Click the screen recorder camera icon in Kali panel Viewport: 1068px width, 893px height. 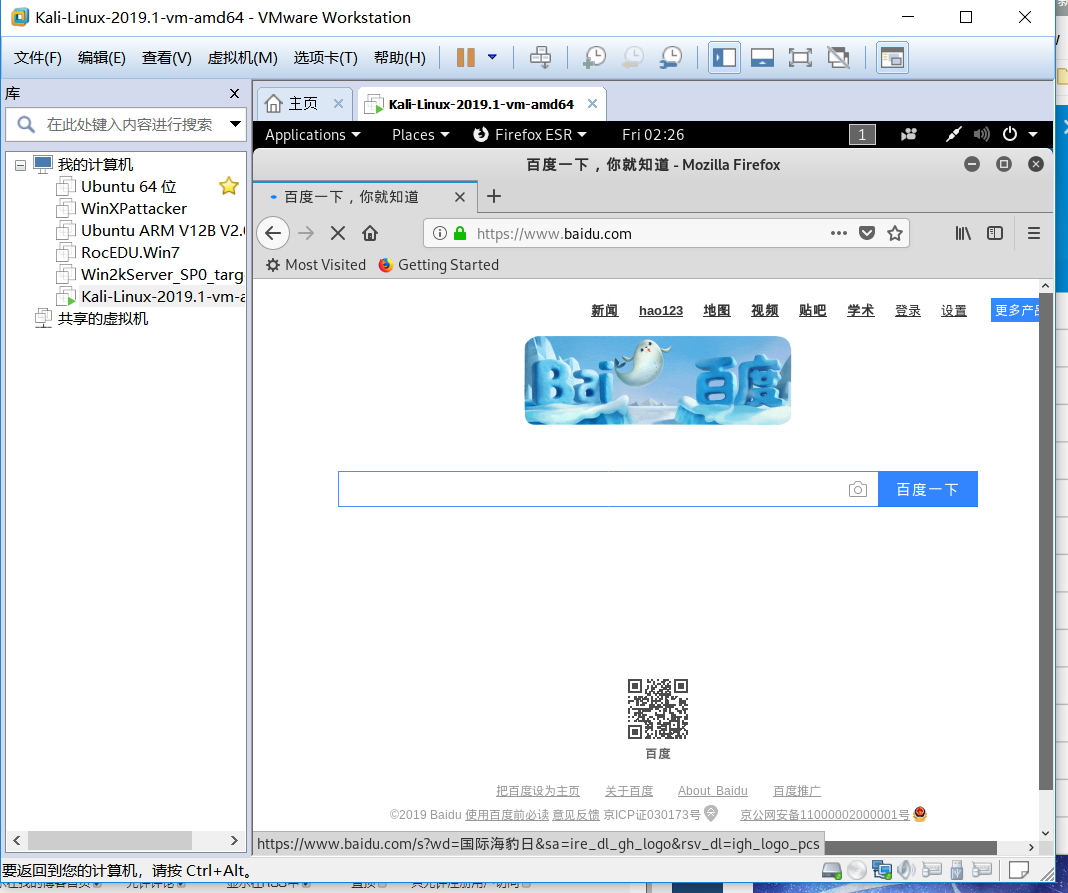pyautogui.click(x=909, y=135)
